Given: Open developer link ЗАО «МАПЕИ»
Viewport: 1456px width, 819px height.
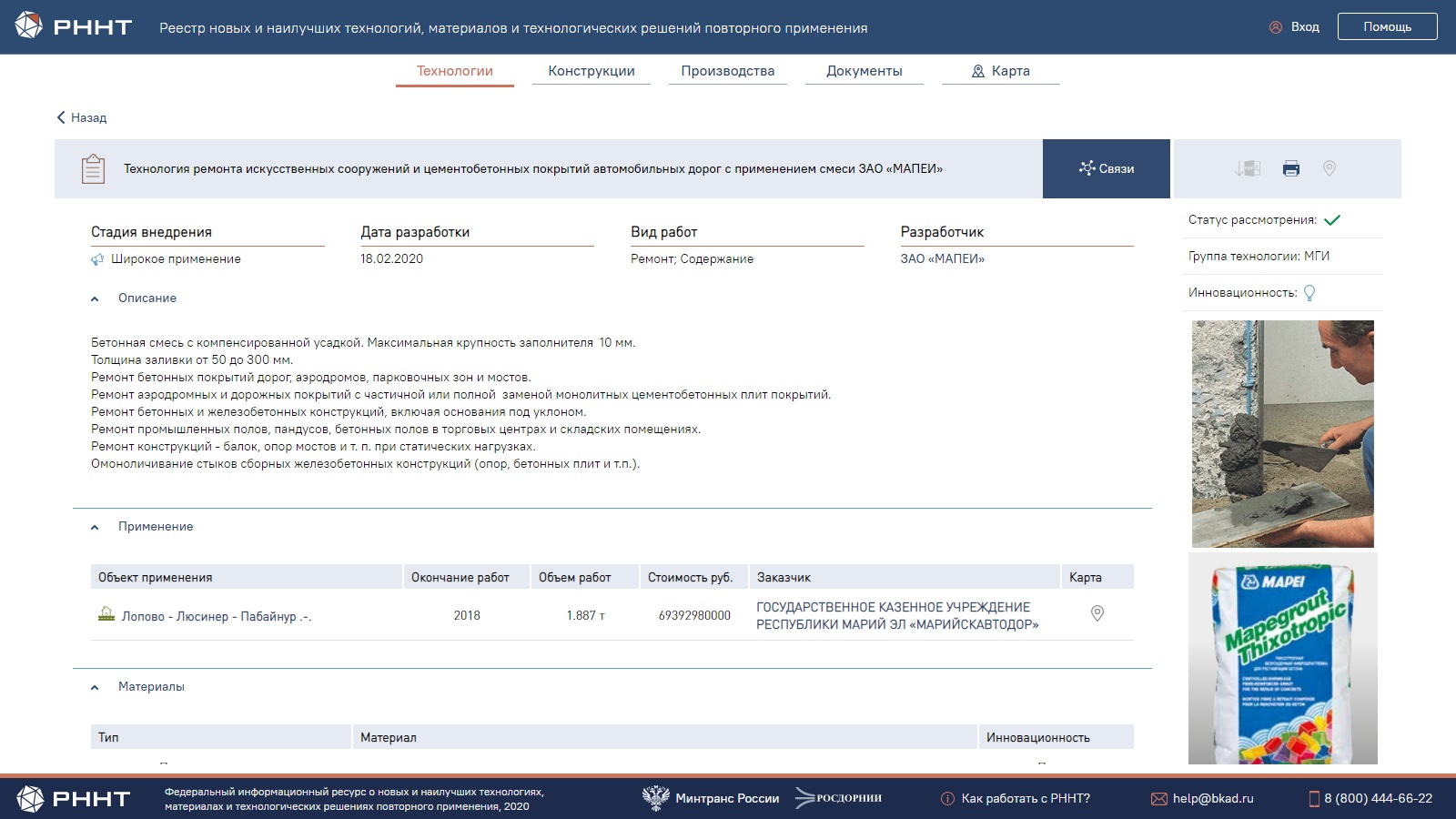Looking at the screenshot, I should point(943,258).
